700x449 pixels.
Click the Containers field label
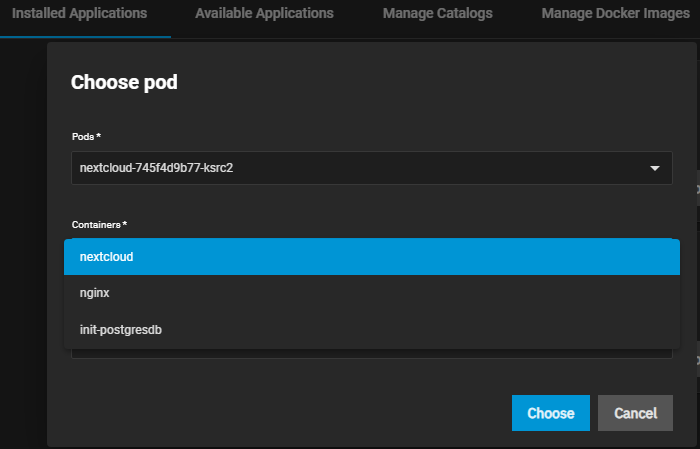coord(99,225)
